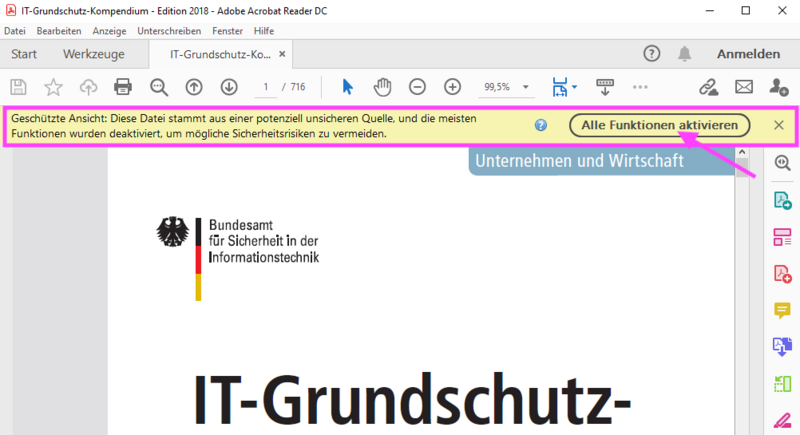Image resolution: width=800 pixels, height=435 pixels.
Task: Open notifications bell icon
Action: click(685, 54)
